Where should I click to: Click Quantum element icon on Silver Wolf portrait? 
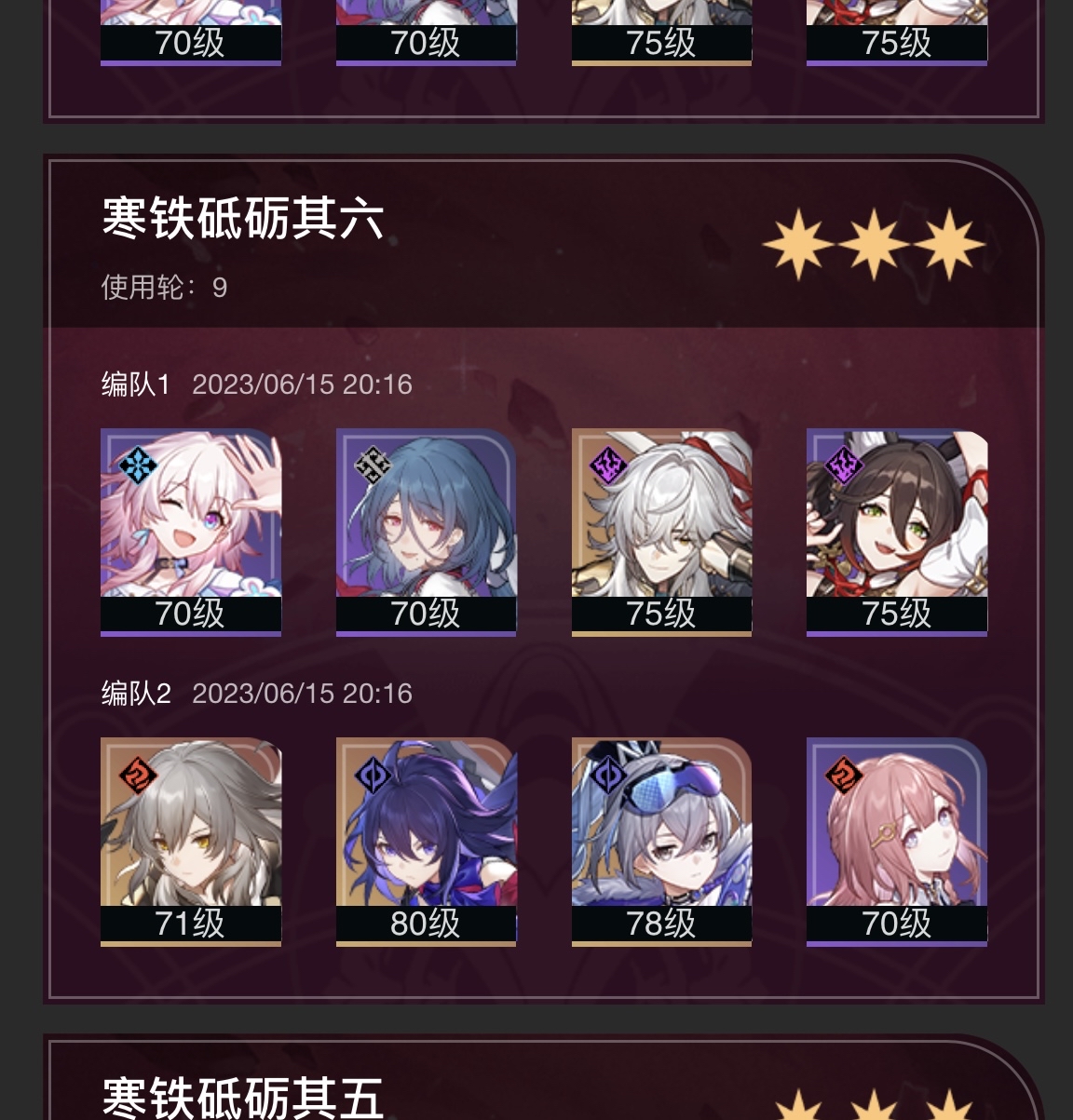608,775
